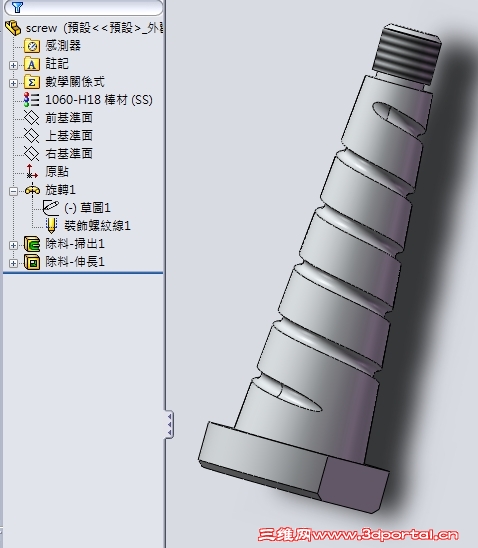Screen dimensions: 478x548
Task: Click the panel collapse handle arrows
Action: [x=169, y=424]
